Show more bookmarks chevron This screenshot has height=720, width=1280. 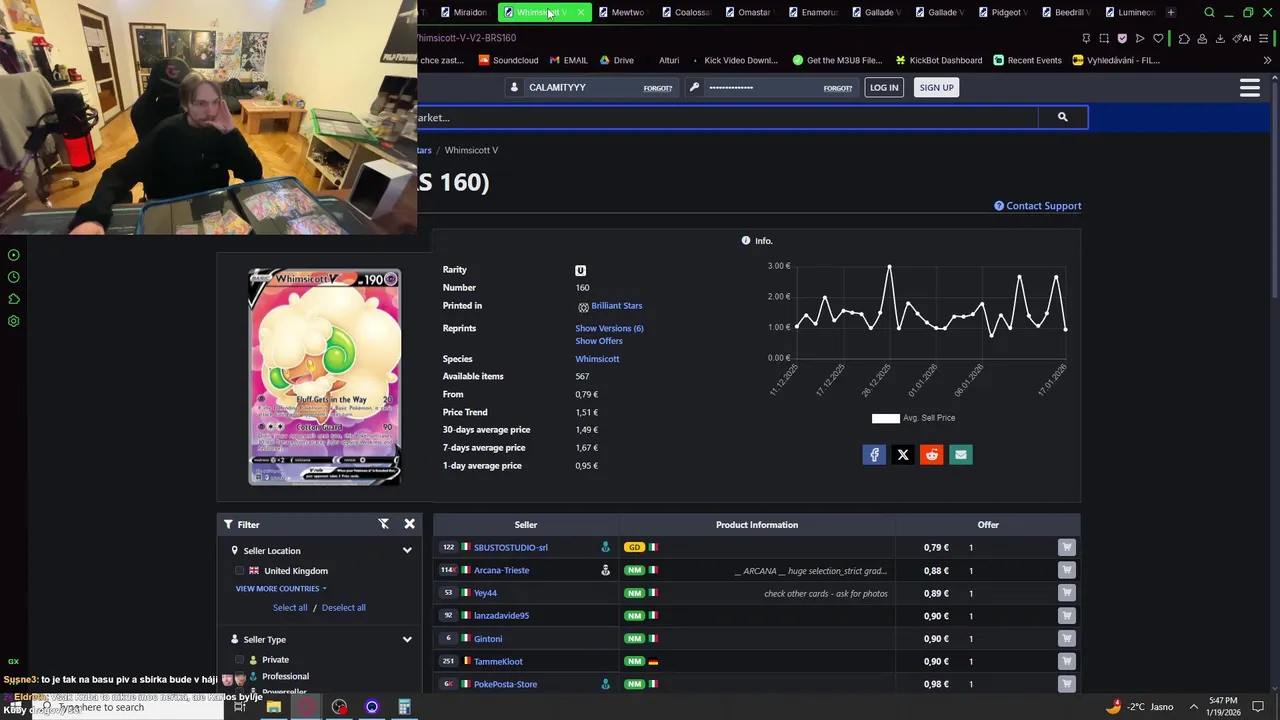point(1267,60)
